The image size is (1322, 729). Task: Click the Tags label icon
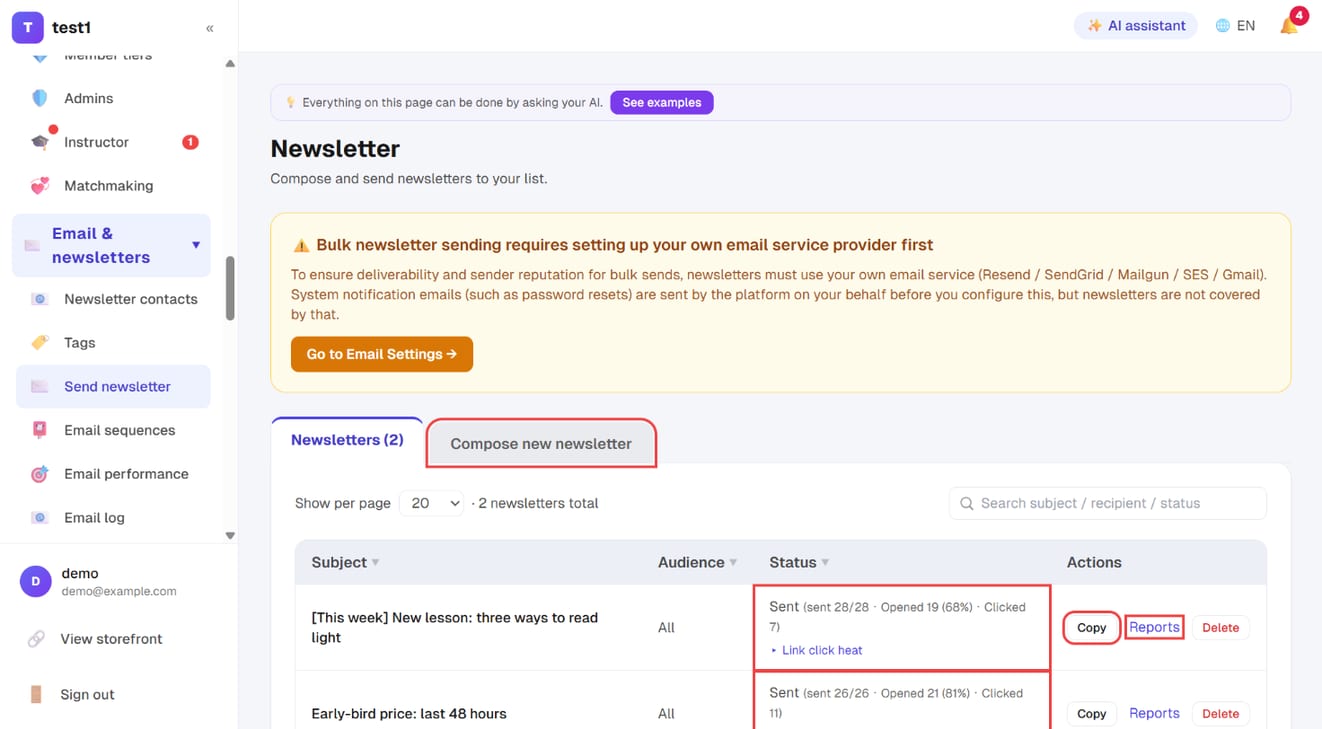pos(40,343)
